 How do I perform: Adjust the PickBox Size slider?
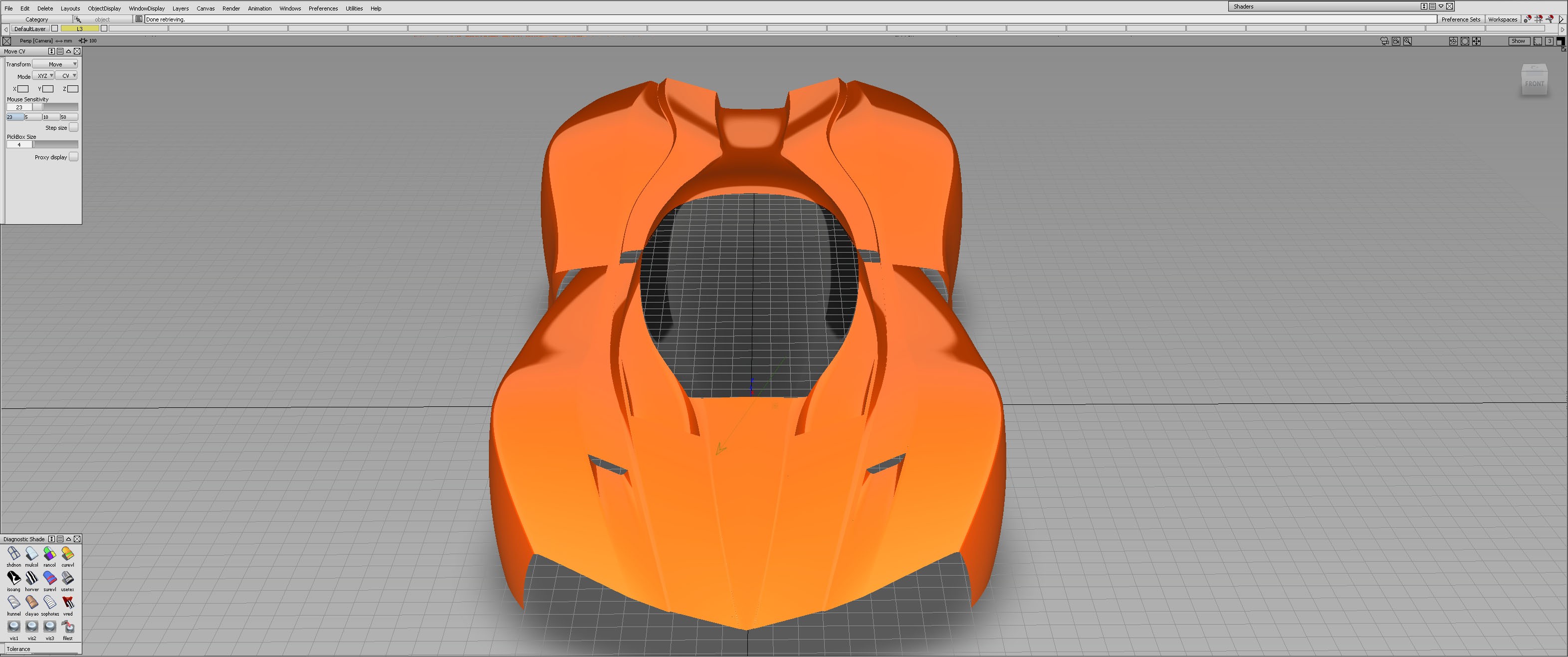55,145
